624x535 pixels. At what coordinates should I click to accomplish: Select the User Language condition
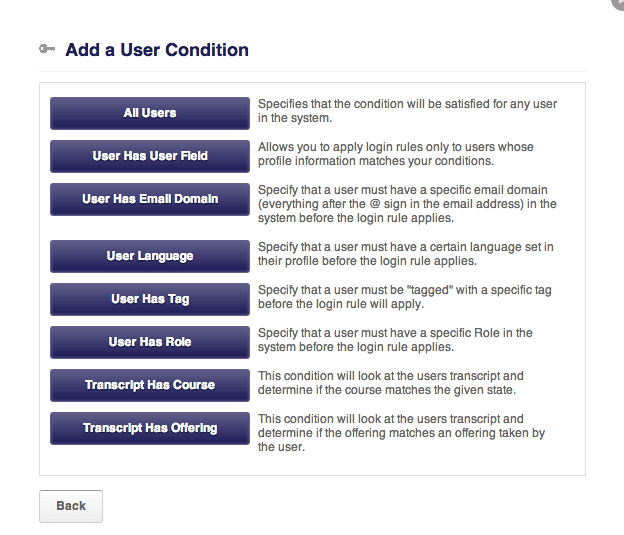click(150, 256)
